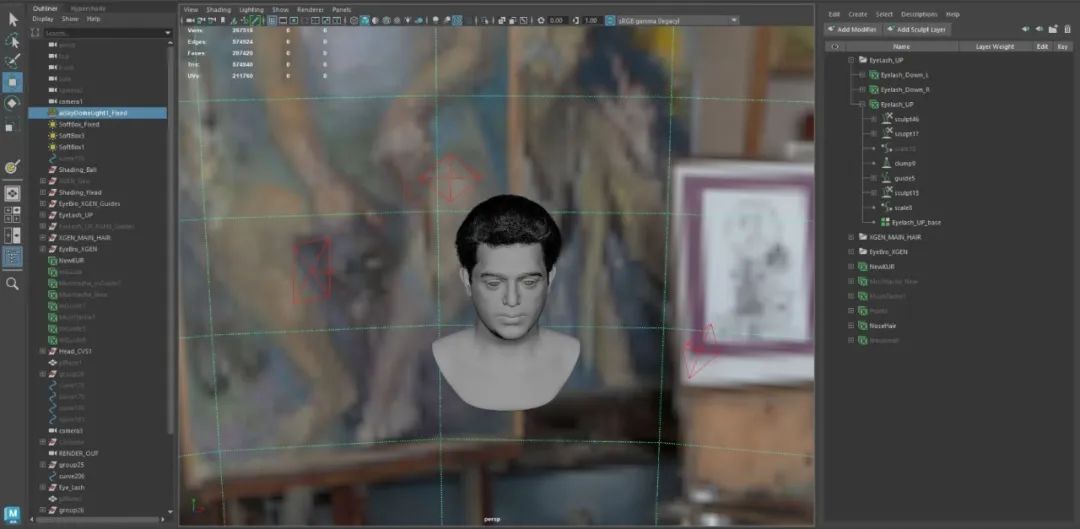
Task: Expand the XGEN_MAIN_HAIR group in the Outliner
Action: 43,238
